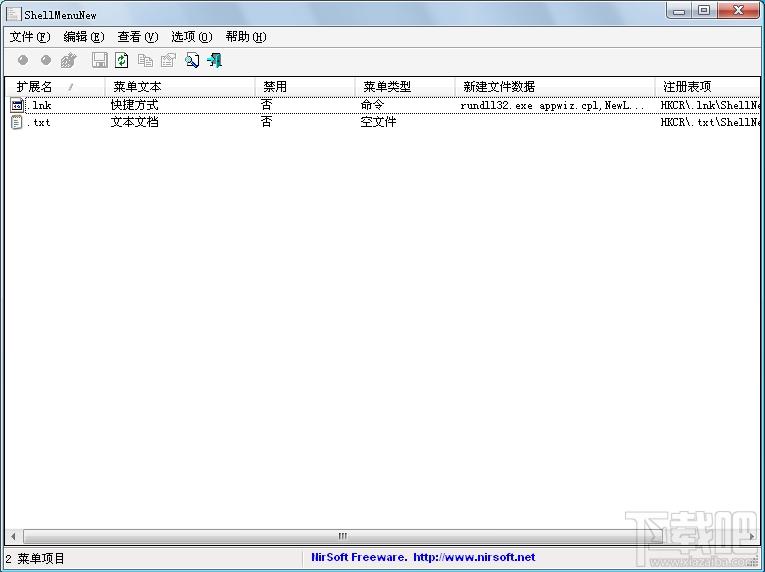Click the HKCR\.lnk\ShellNew registry cell
This screenshot has width=765, height=572.
710,105
